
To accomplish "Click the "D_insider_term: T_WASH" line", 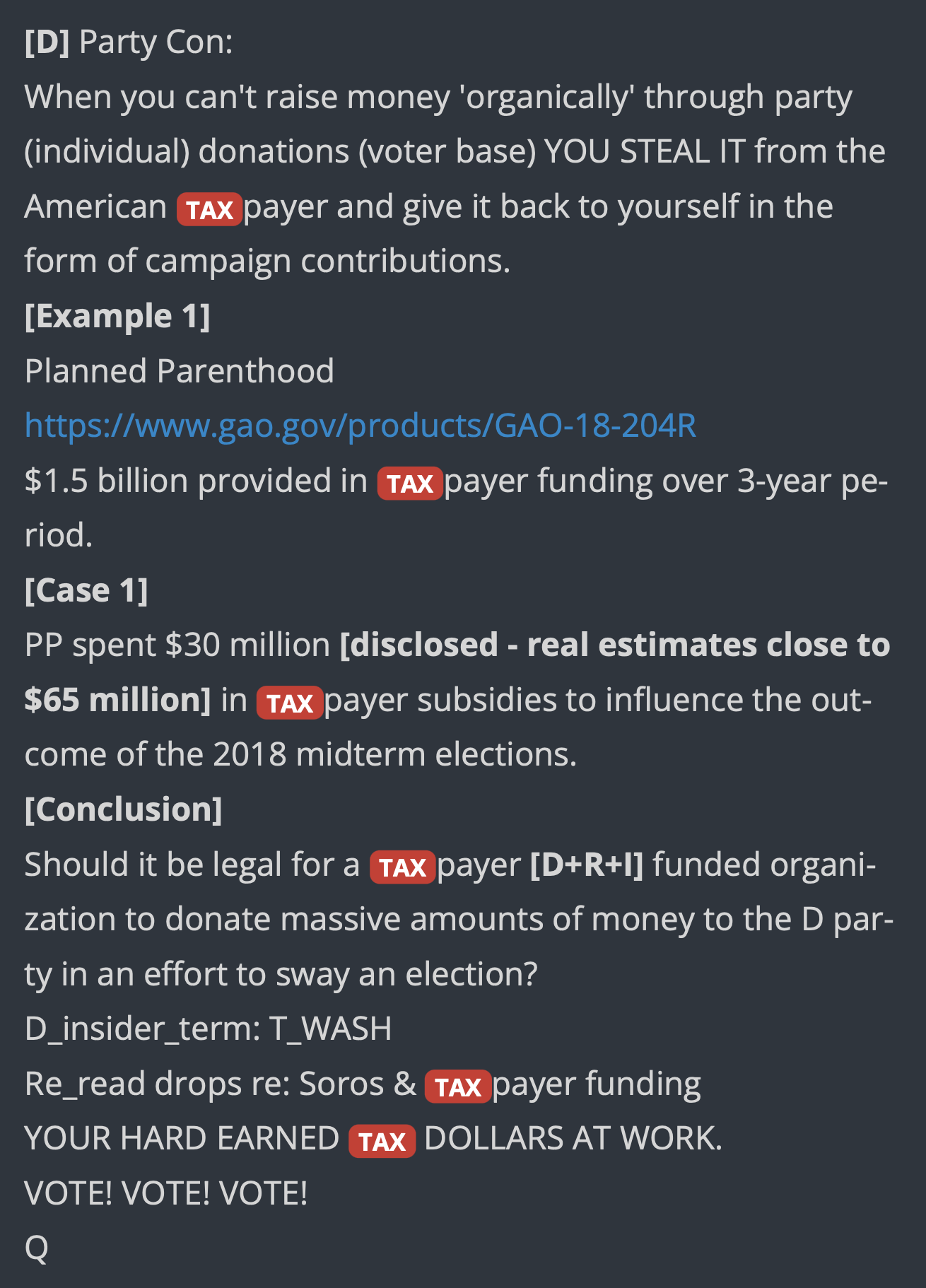I will pyautogui.click(x=208, y=1029).
